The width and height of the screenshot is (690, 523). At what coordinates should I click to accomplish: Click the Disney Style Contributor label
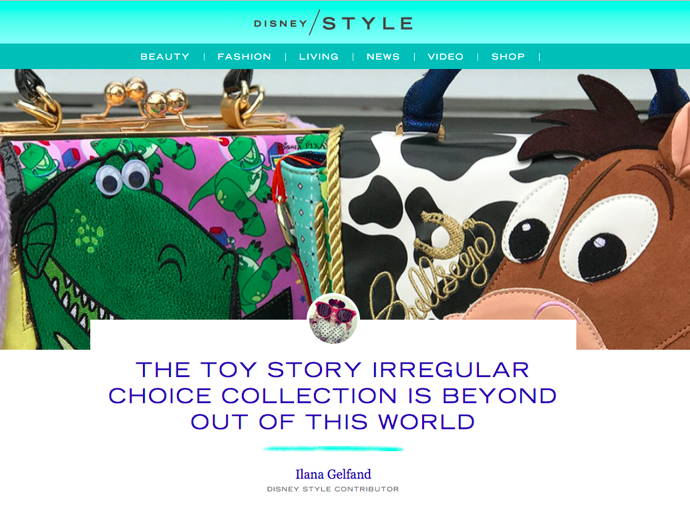pos(333,489)
